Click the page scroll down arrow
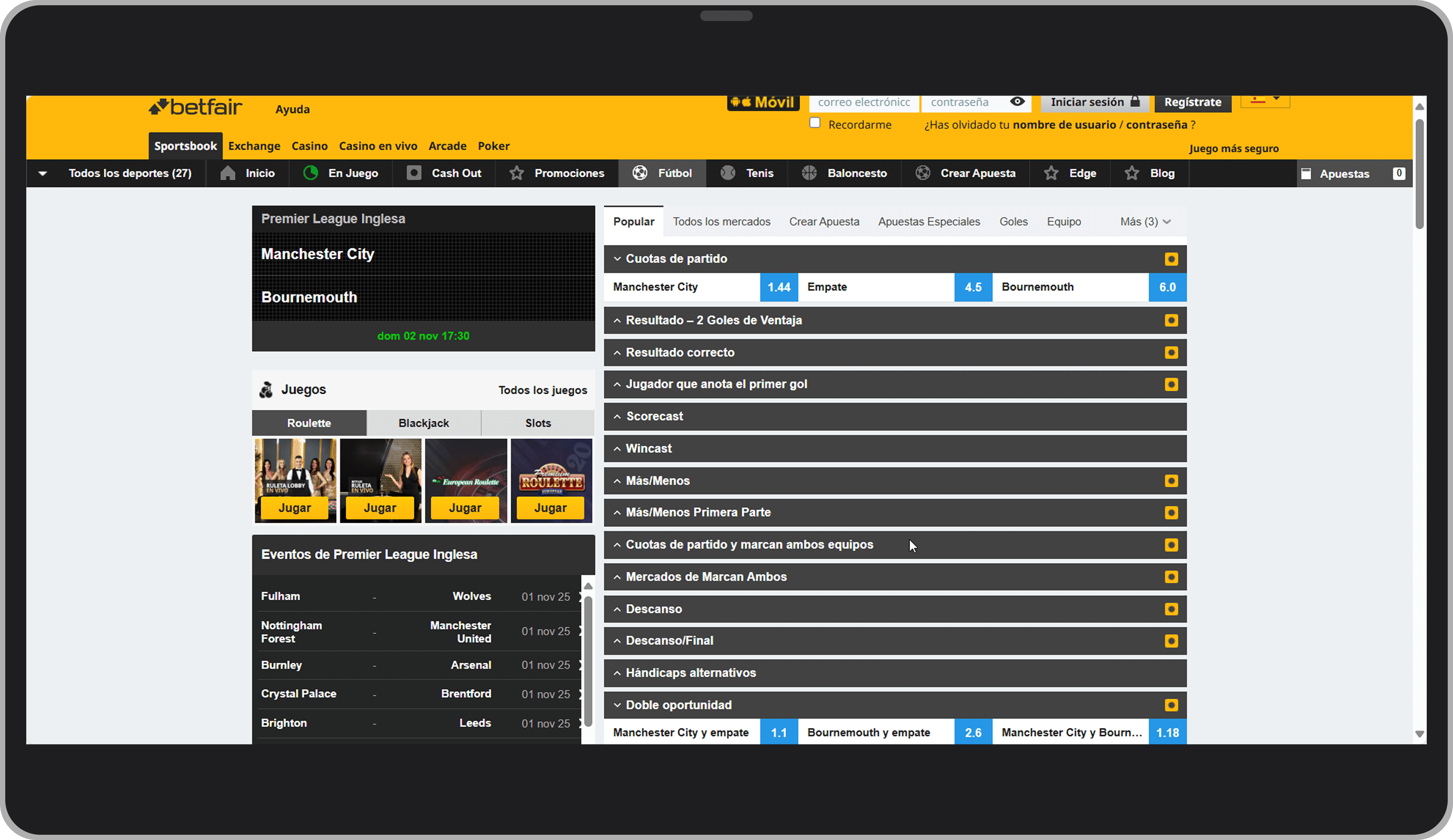 1419,734
